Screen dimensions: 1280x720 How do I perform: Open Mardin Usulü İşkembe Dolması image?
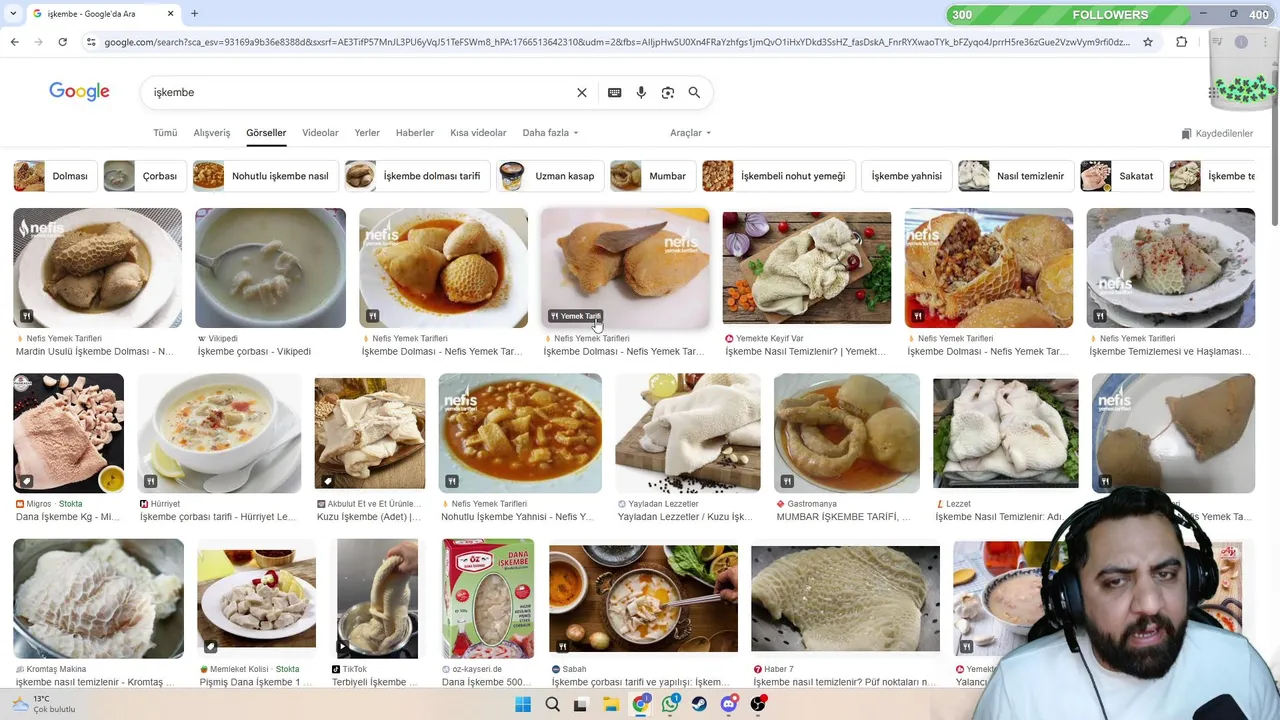[x=97, y=268]
